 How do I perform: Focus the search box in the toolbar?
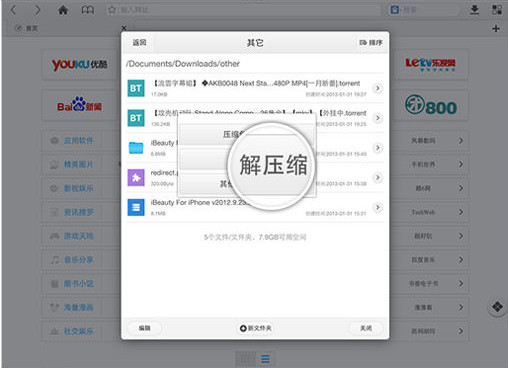[423, 10]
